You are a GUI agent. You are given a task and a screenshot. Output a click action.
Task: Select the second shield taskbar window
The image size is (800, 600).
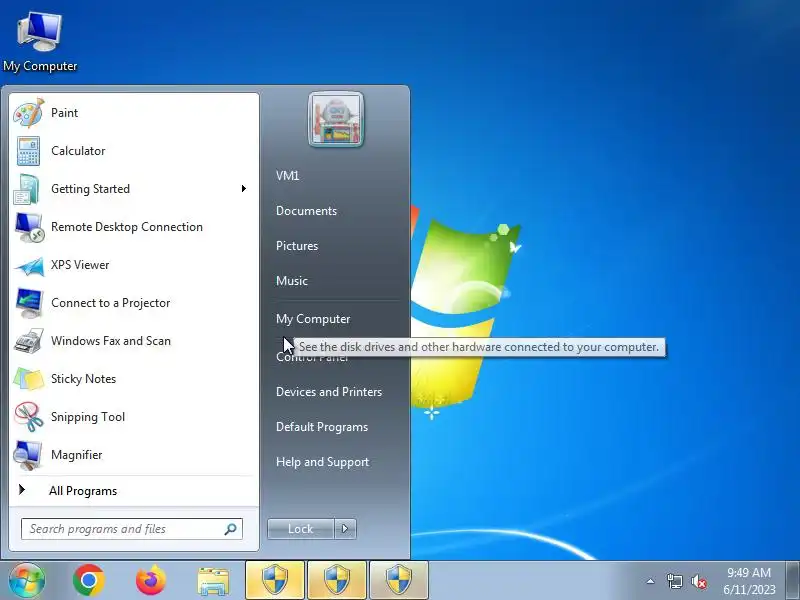(x=337, y=580)
